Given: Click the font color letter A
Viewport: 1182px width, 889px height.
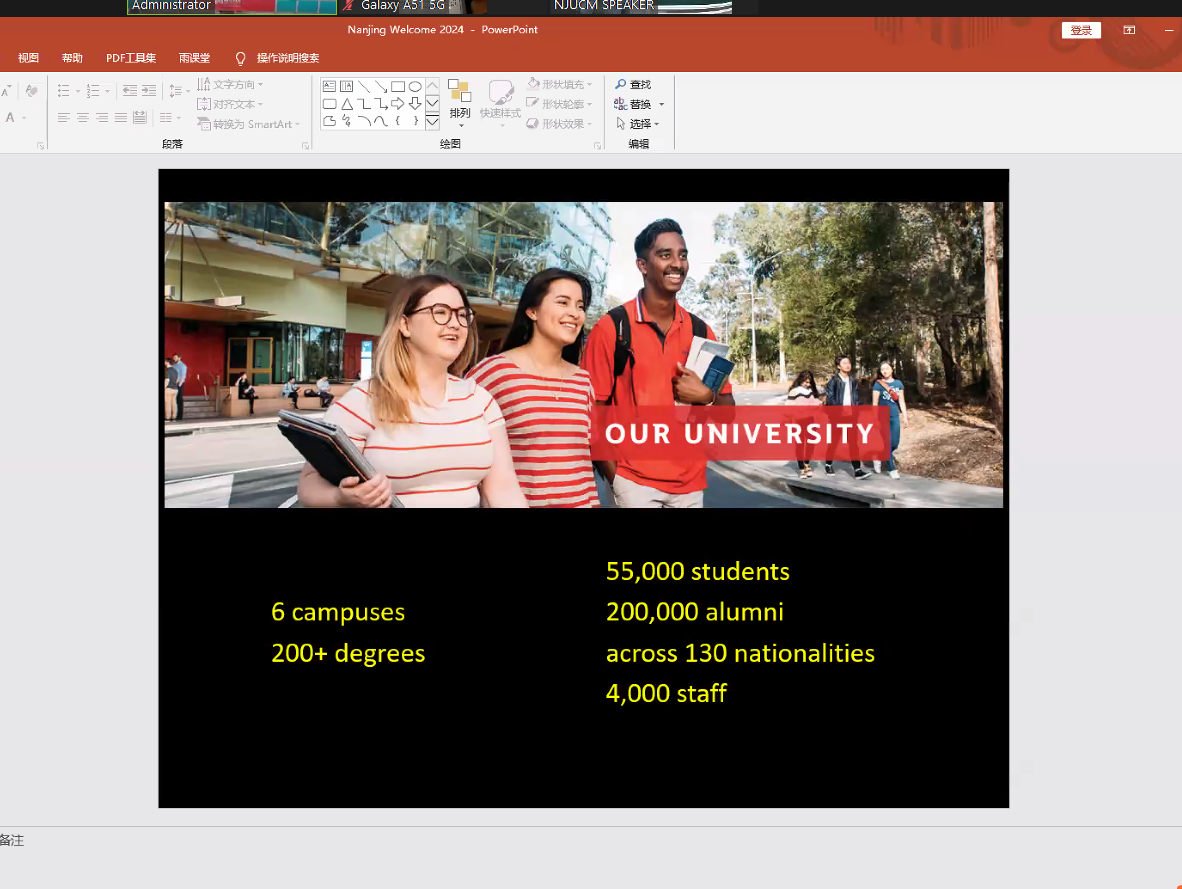Looking at the screenshot, I should 10,118.
